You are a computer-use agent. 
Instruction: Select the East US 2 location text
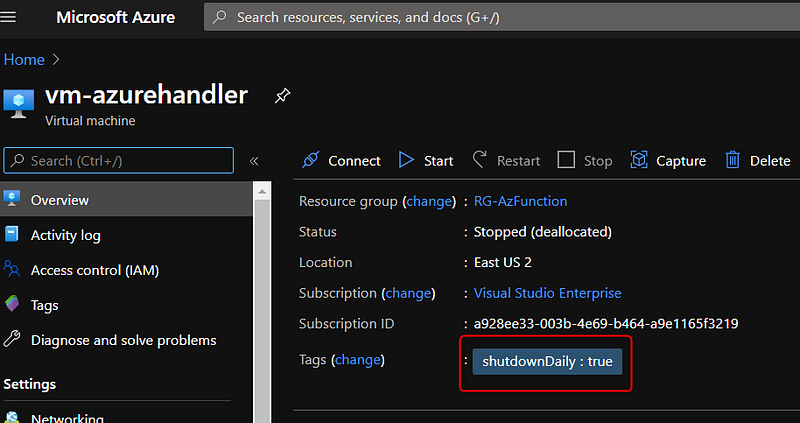click(x=503, y=262)
